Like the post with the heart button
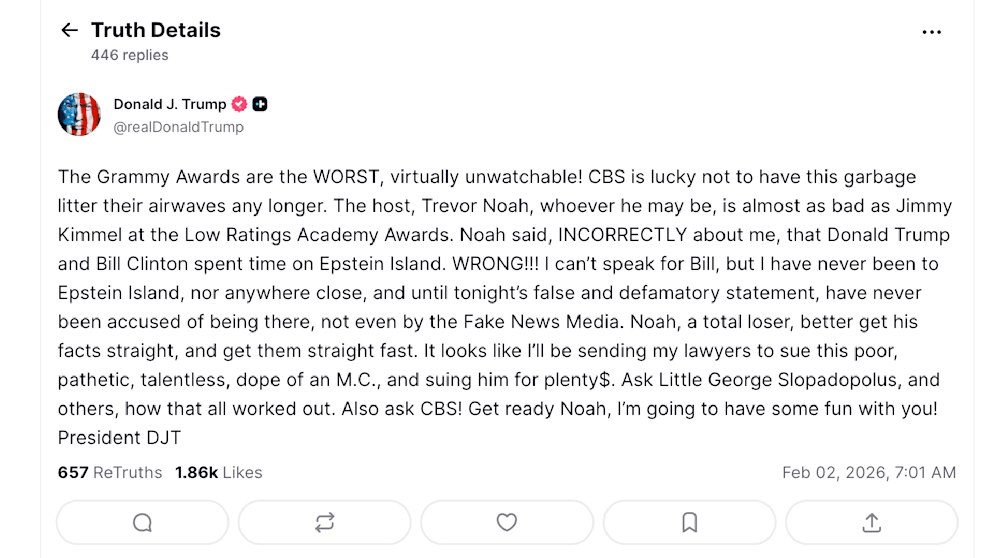The image size is (992, 558). tap(507, 522)
